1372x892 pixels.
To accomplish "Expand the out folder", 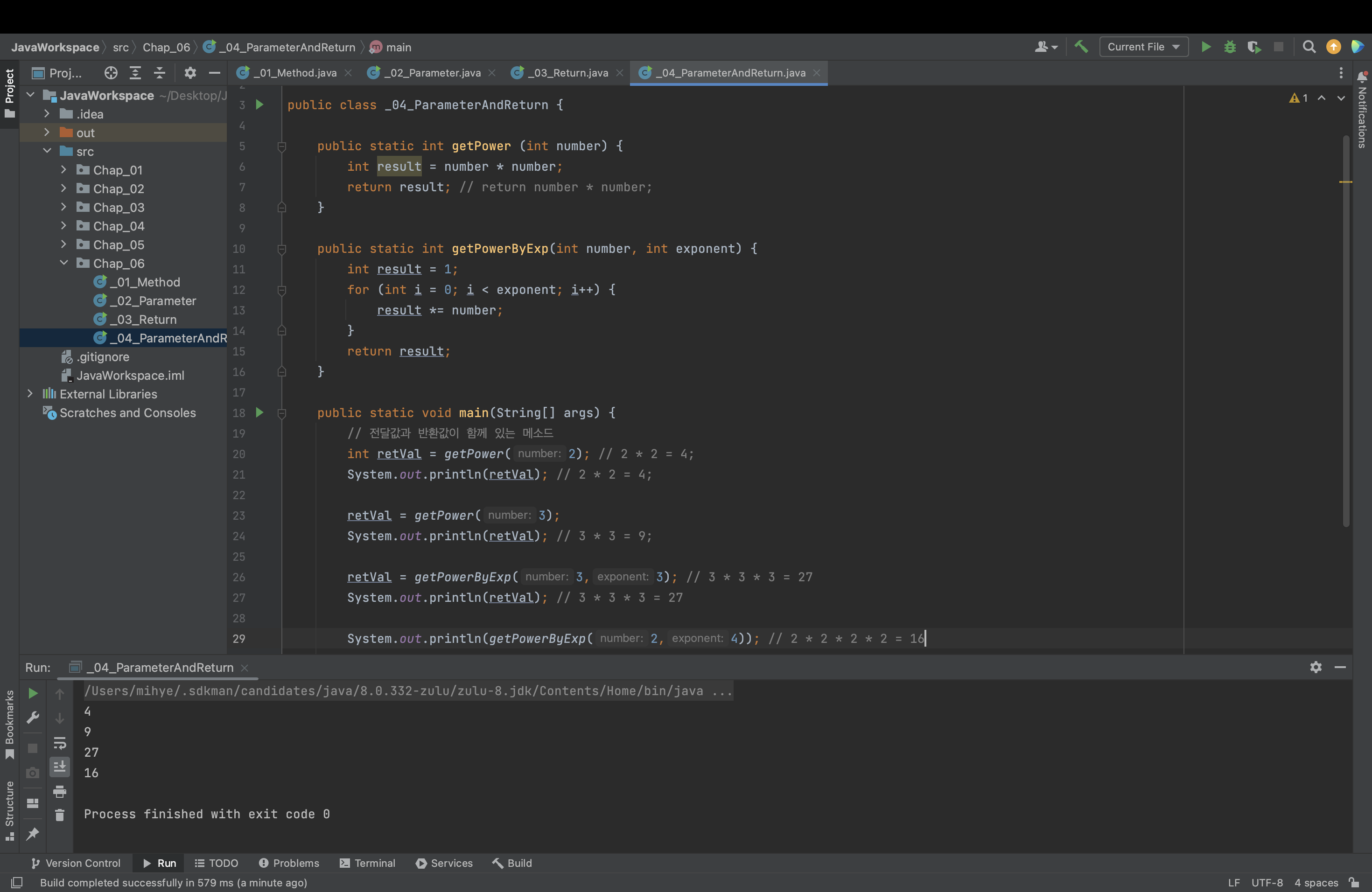I will pos(47,132).
